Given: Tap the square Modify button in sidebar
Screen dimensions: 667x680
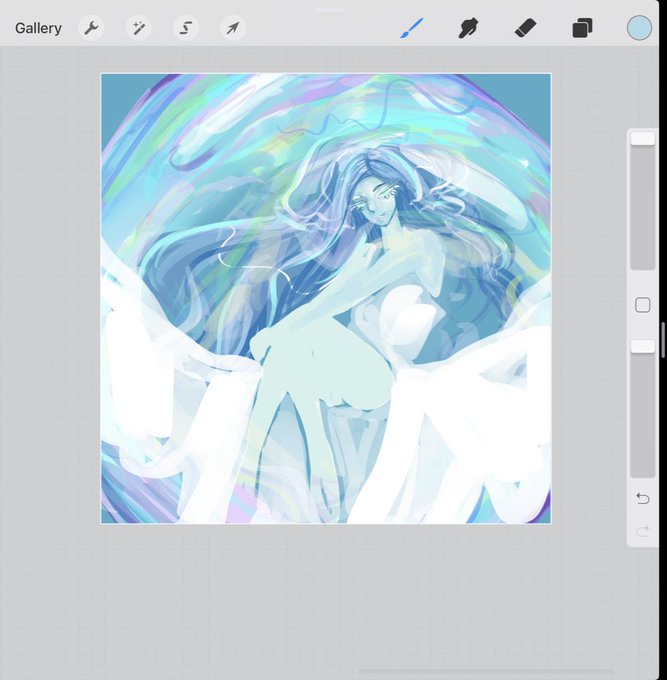Looking at the screenshot, I should click(642, 305).
